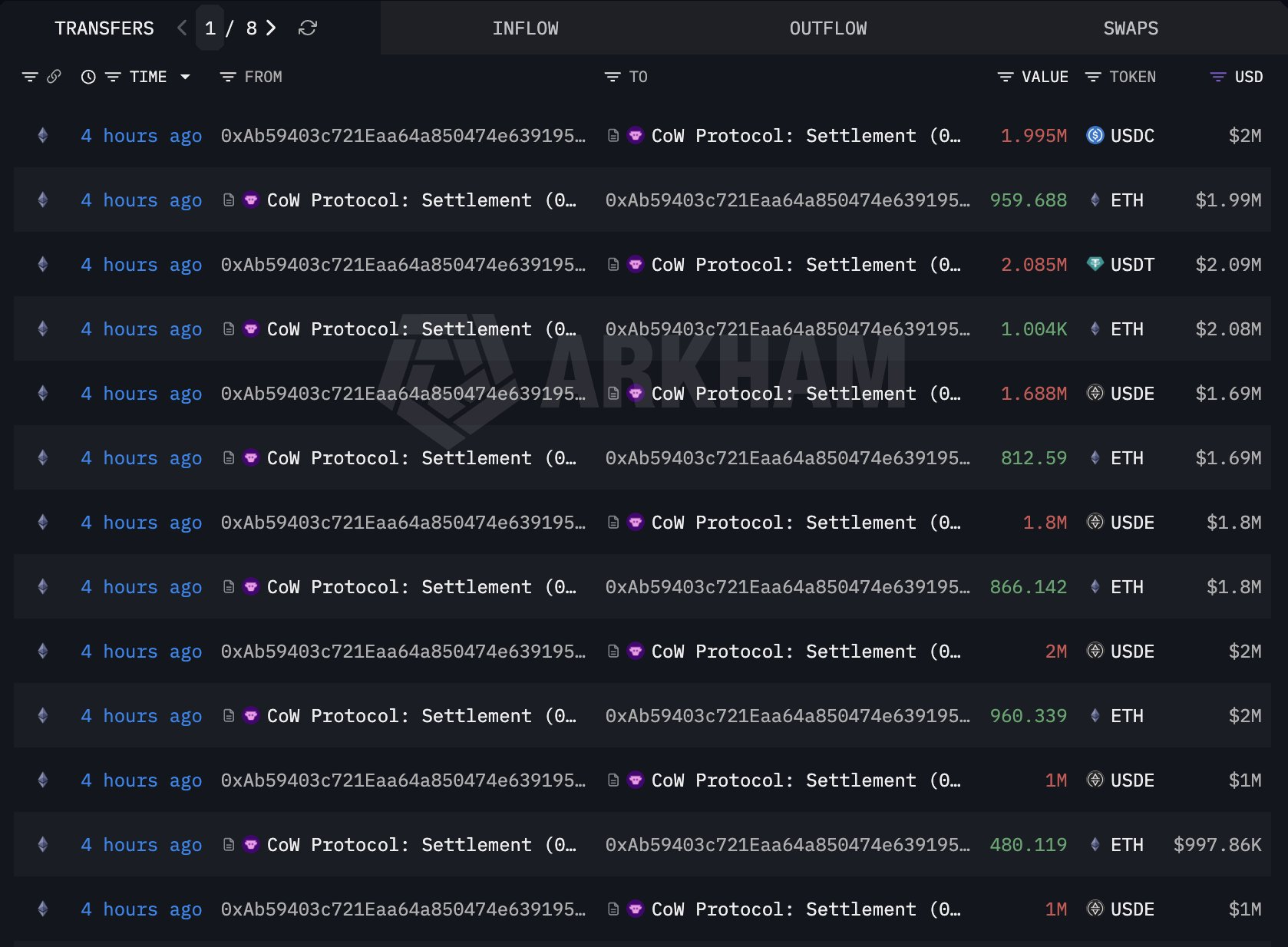The width and height of the screenshot is (1288, 947).
Task: Click Ethereum chain icon in first row
Action: click(x=43, y=136)
